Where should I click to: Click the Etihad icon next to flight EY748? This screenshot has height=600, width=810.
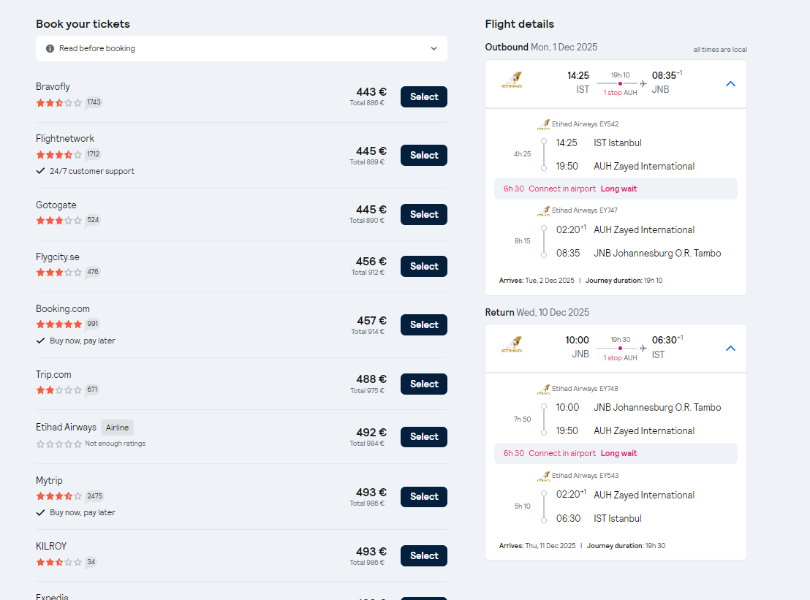pos(543,389)
